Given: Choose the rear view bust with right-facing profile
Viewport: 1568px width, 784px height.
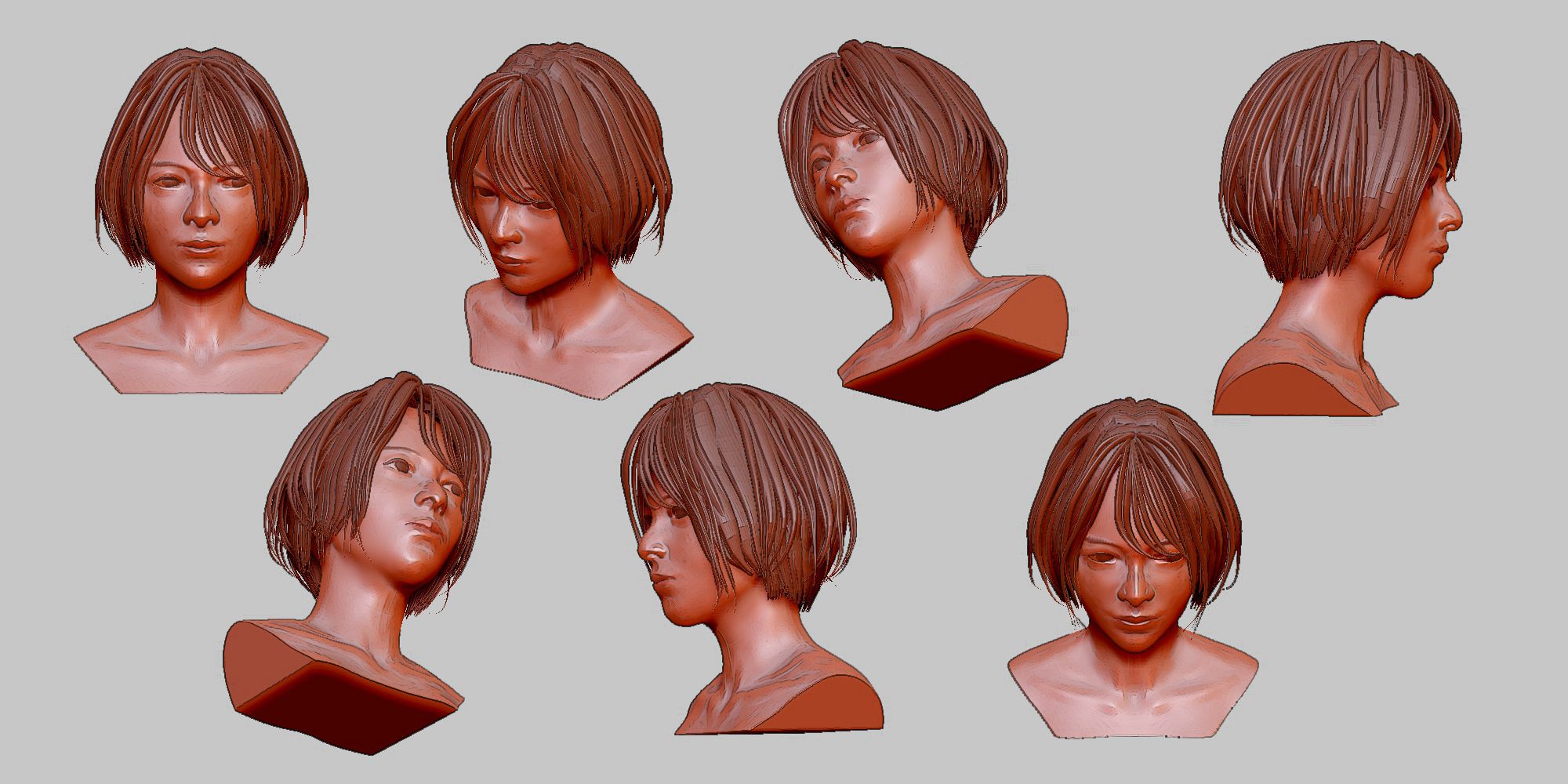Looking at the screenshot, I should (x=1337, y=228).
